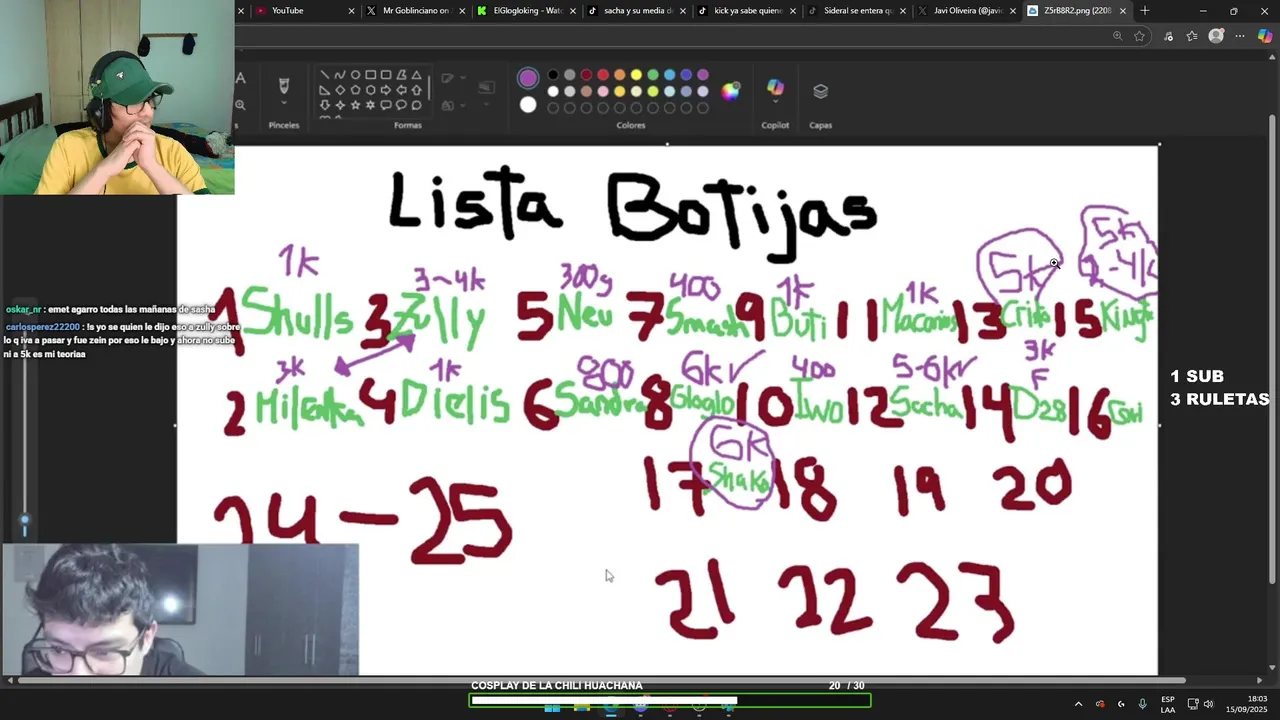Choose the right triangle shape in Formas

324,90
